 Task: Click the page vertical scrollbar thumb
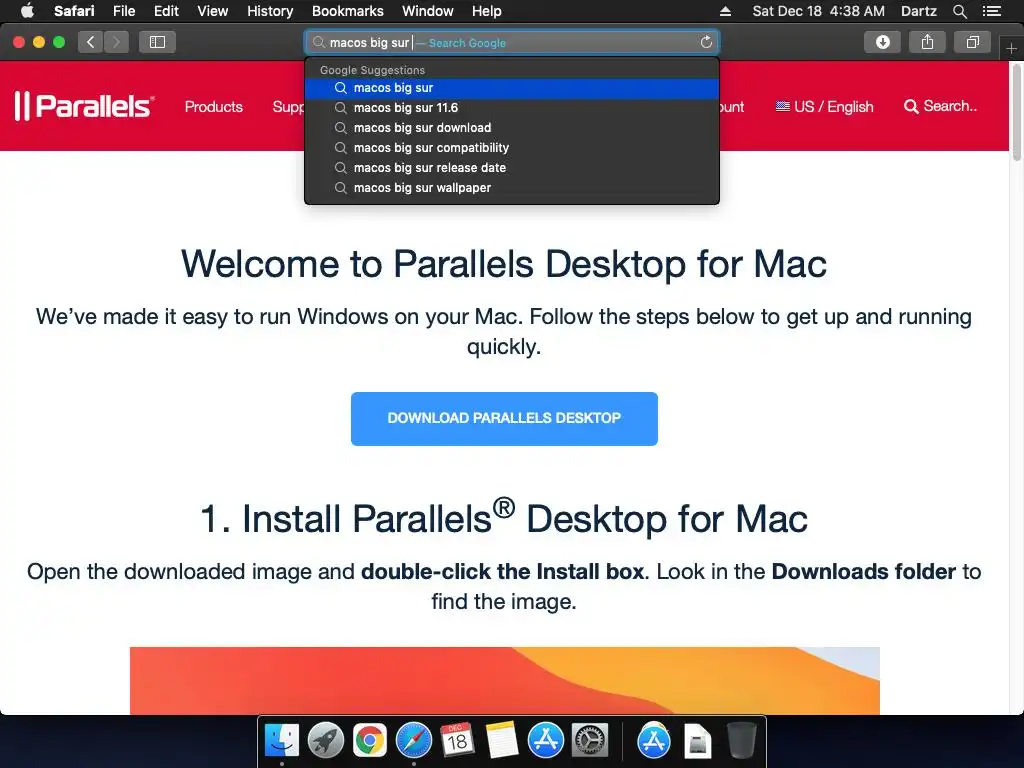click(1017, 112)
